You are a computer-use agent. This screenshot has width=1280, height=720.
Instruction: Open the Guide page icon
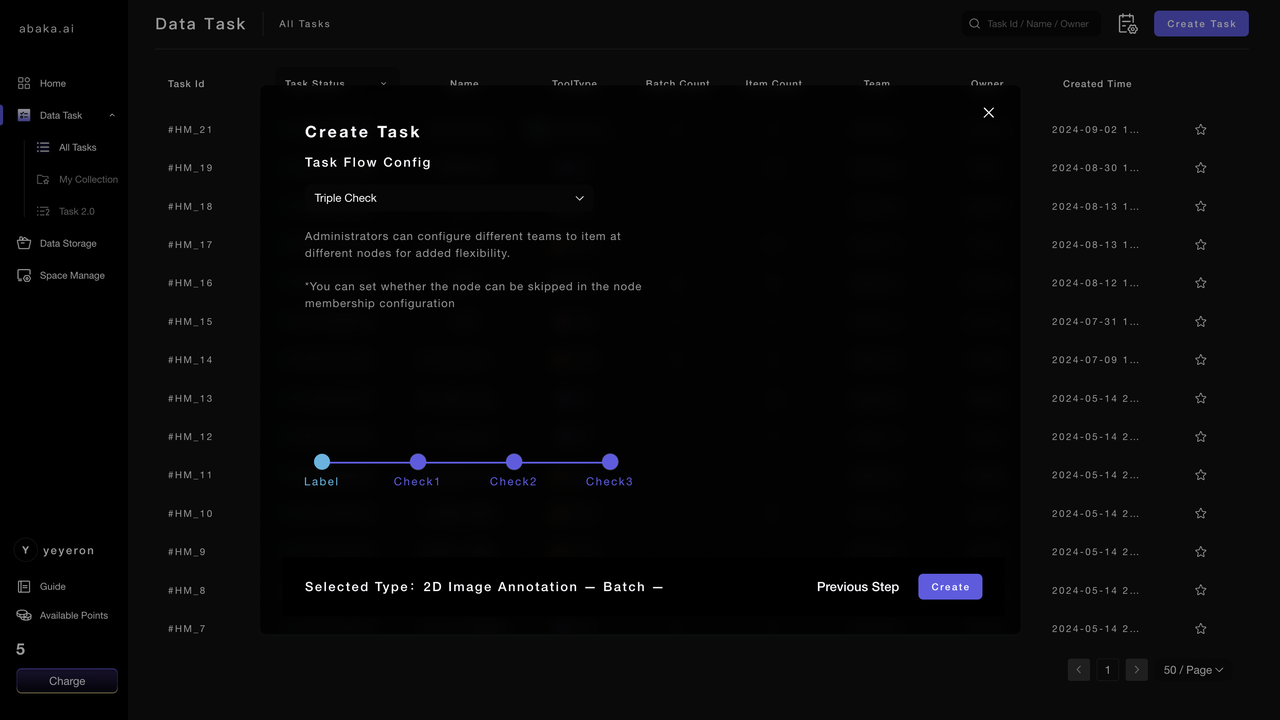point(24,587)
